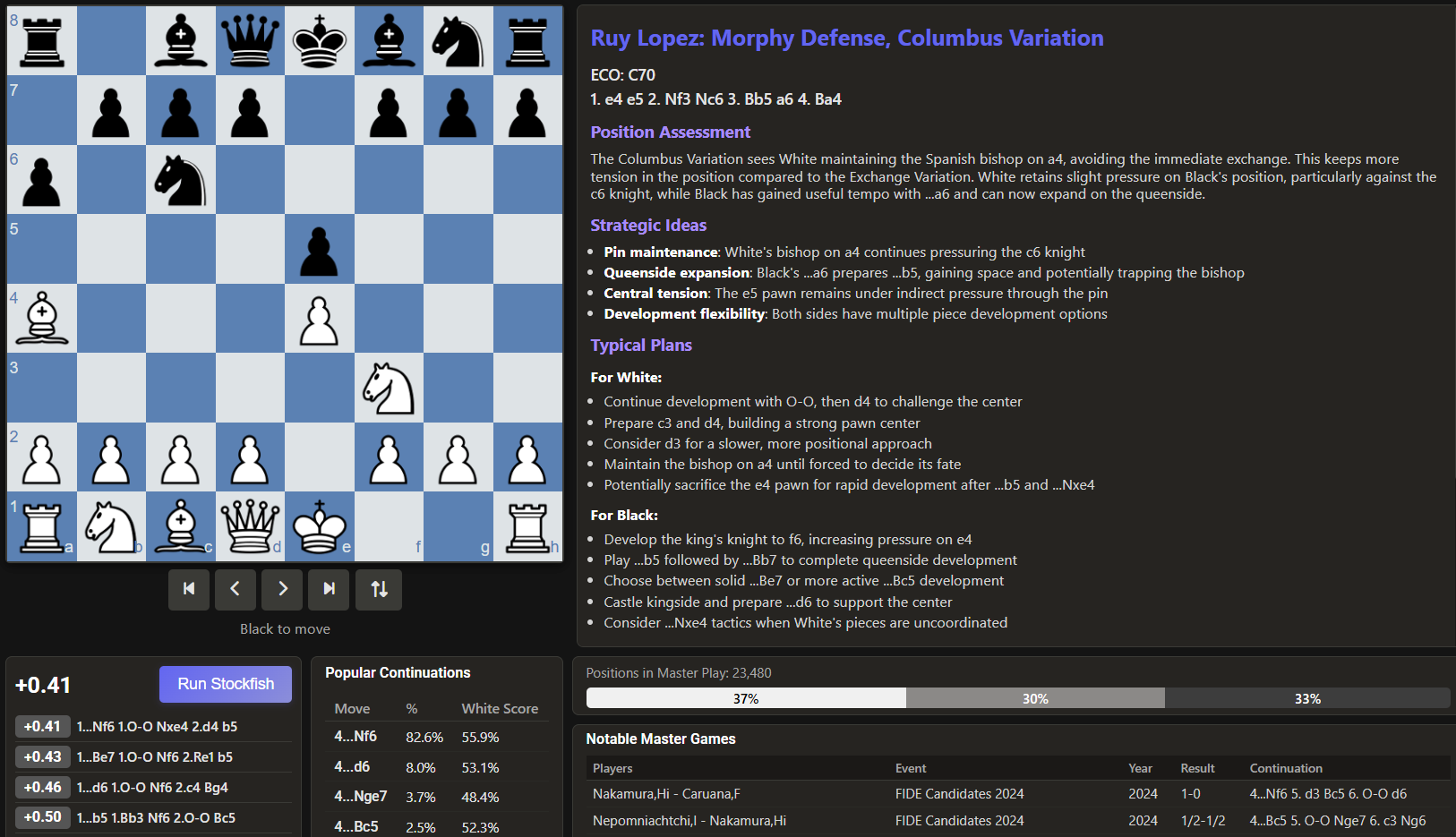This screenshot has height=837, width=1456.
Task: Select the black knight on c6
Action: [181, 180]
